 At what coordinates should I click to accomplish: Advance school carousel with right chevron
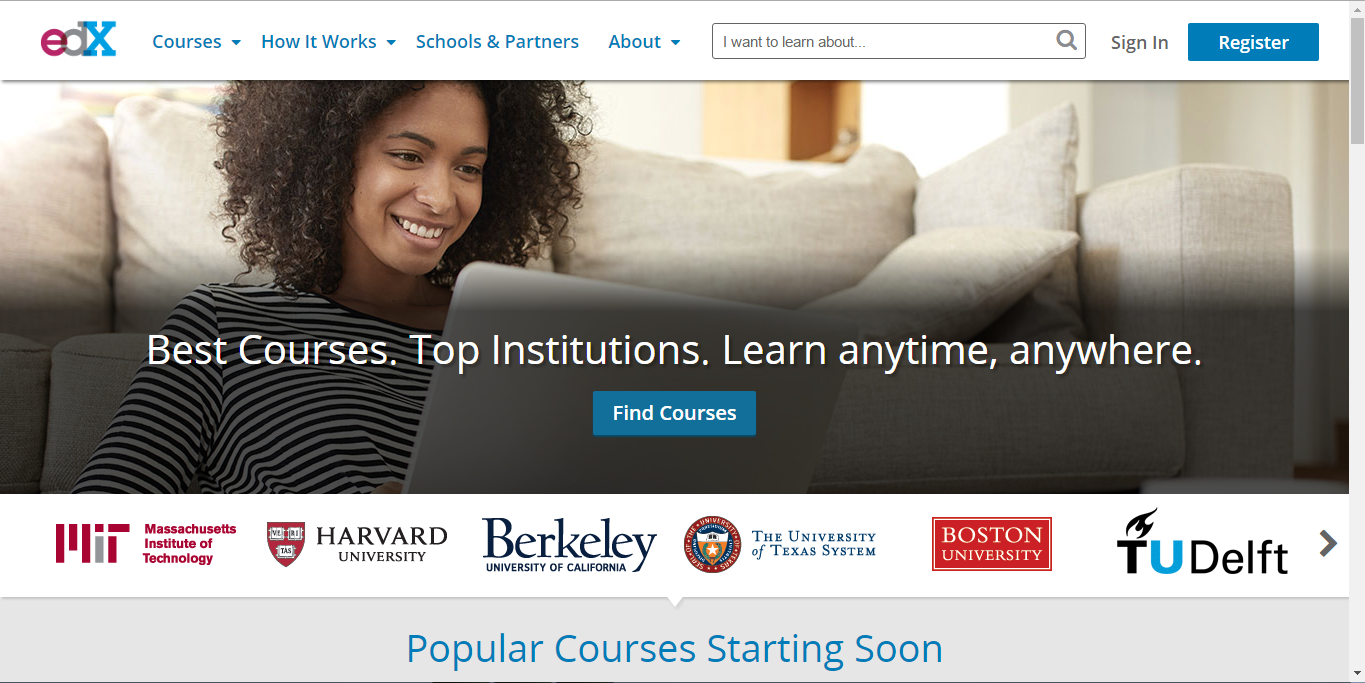pos(1328,543)
